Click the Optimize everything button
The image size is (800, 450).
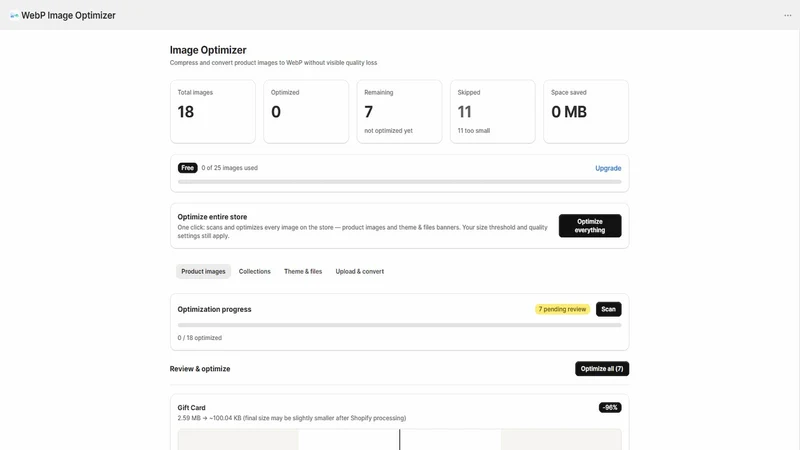coord(590,226)
